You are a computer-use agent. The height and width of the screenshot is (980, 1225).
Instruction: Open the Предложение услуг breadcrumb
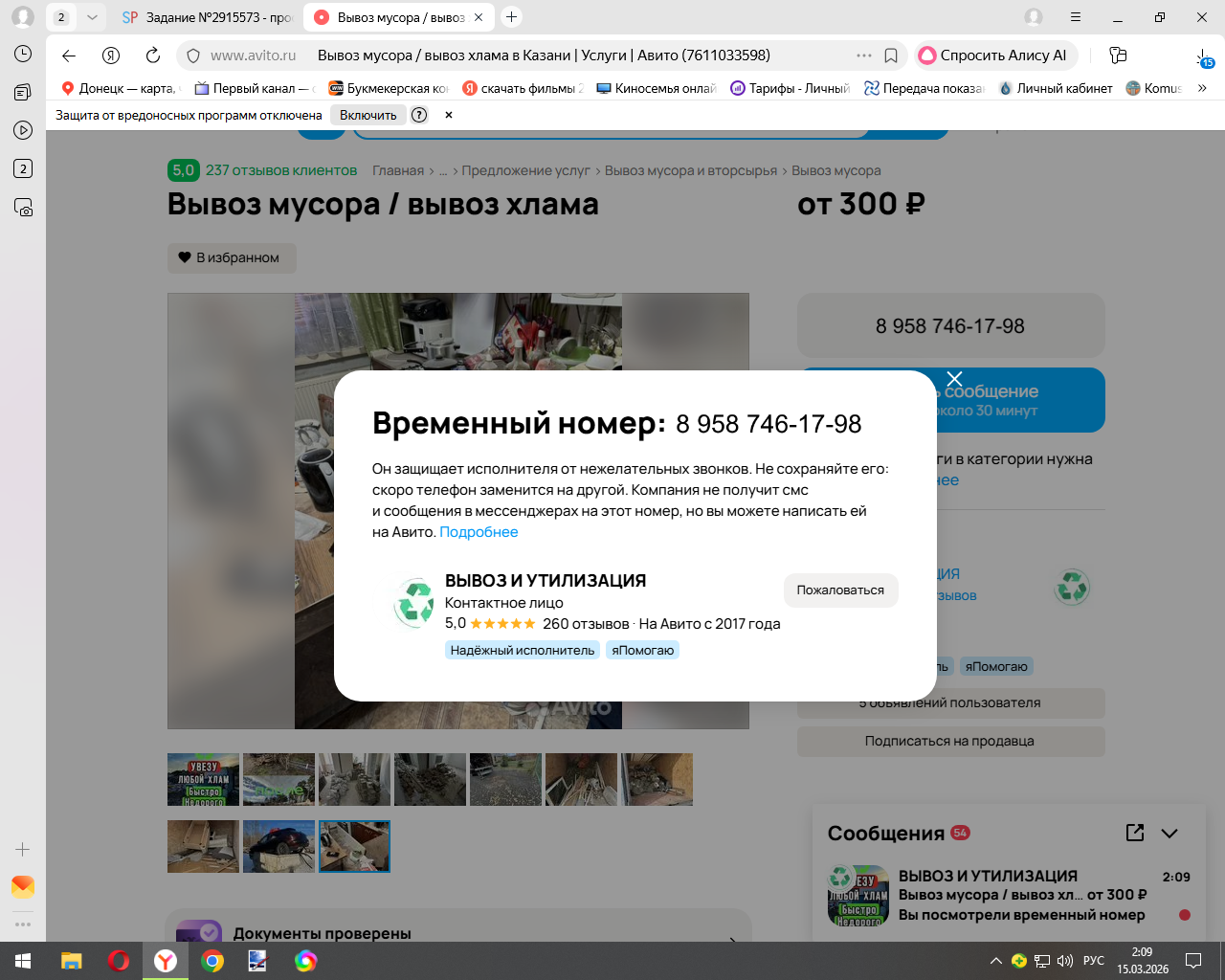coord(526,170)
